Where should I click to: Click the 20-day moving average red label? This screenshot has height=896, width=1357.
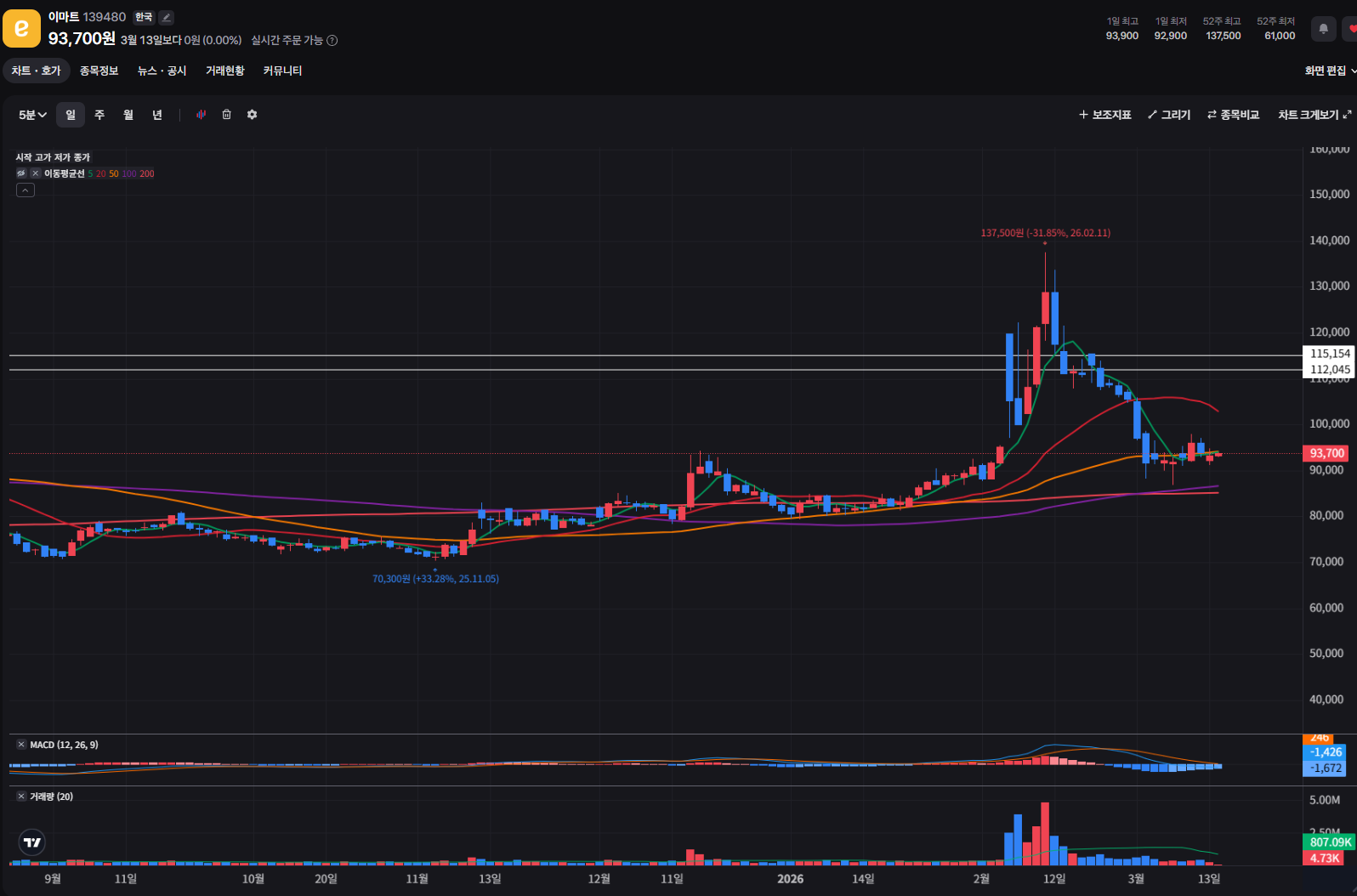[101, 173]
